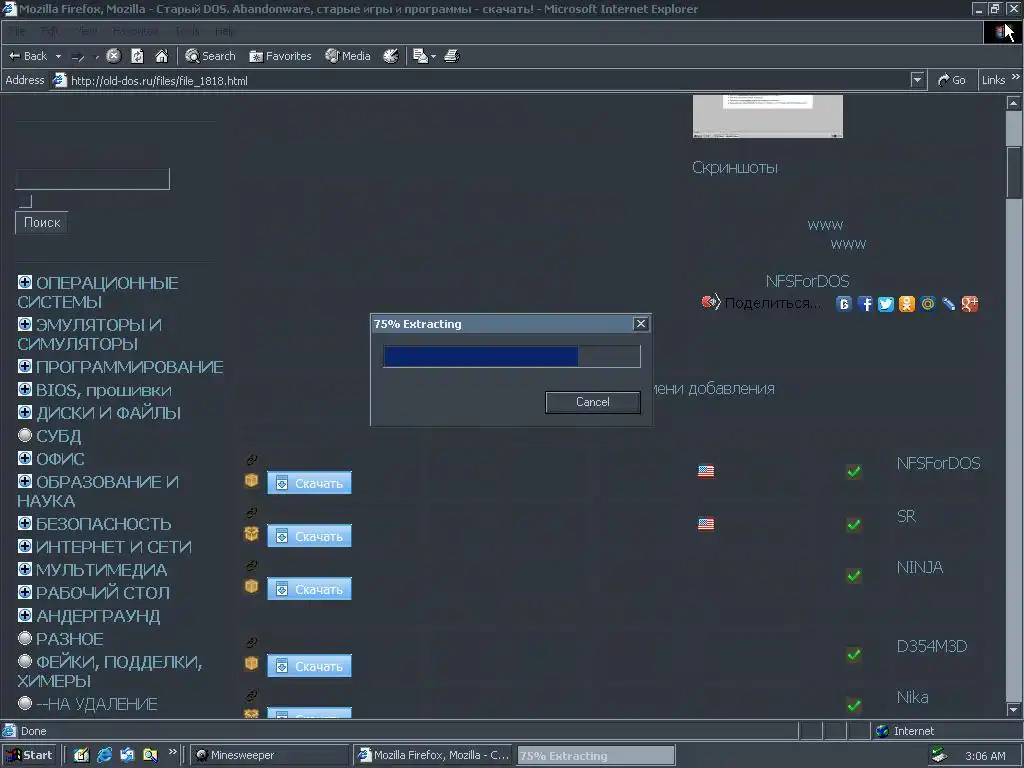This screenshot has height=768, width=1024.
Task: Click the US flag in the NFSForDOS row
Action: [x=706, y=471]
